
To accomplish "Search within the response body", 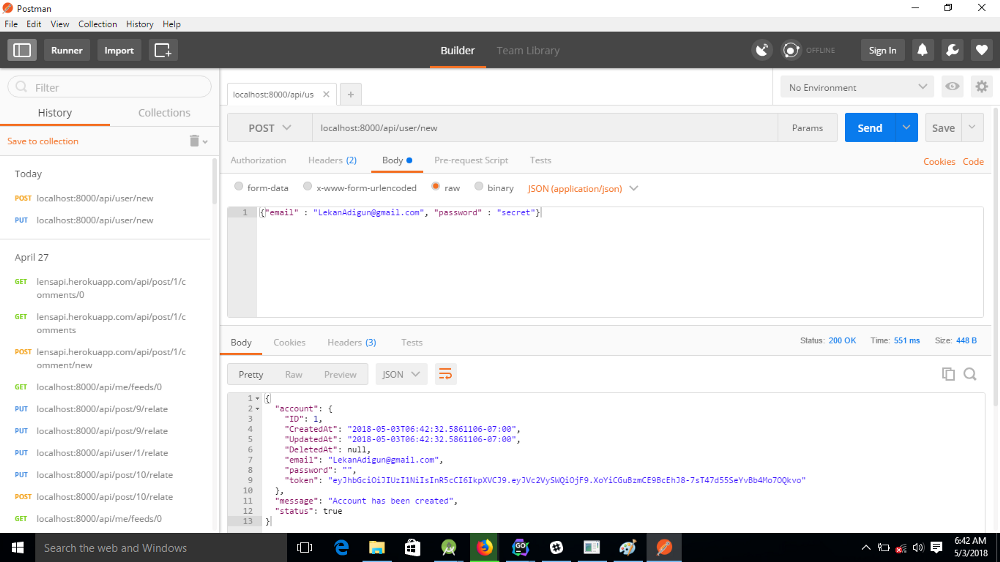I will point(970,374).
